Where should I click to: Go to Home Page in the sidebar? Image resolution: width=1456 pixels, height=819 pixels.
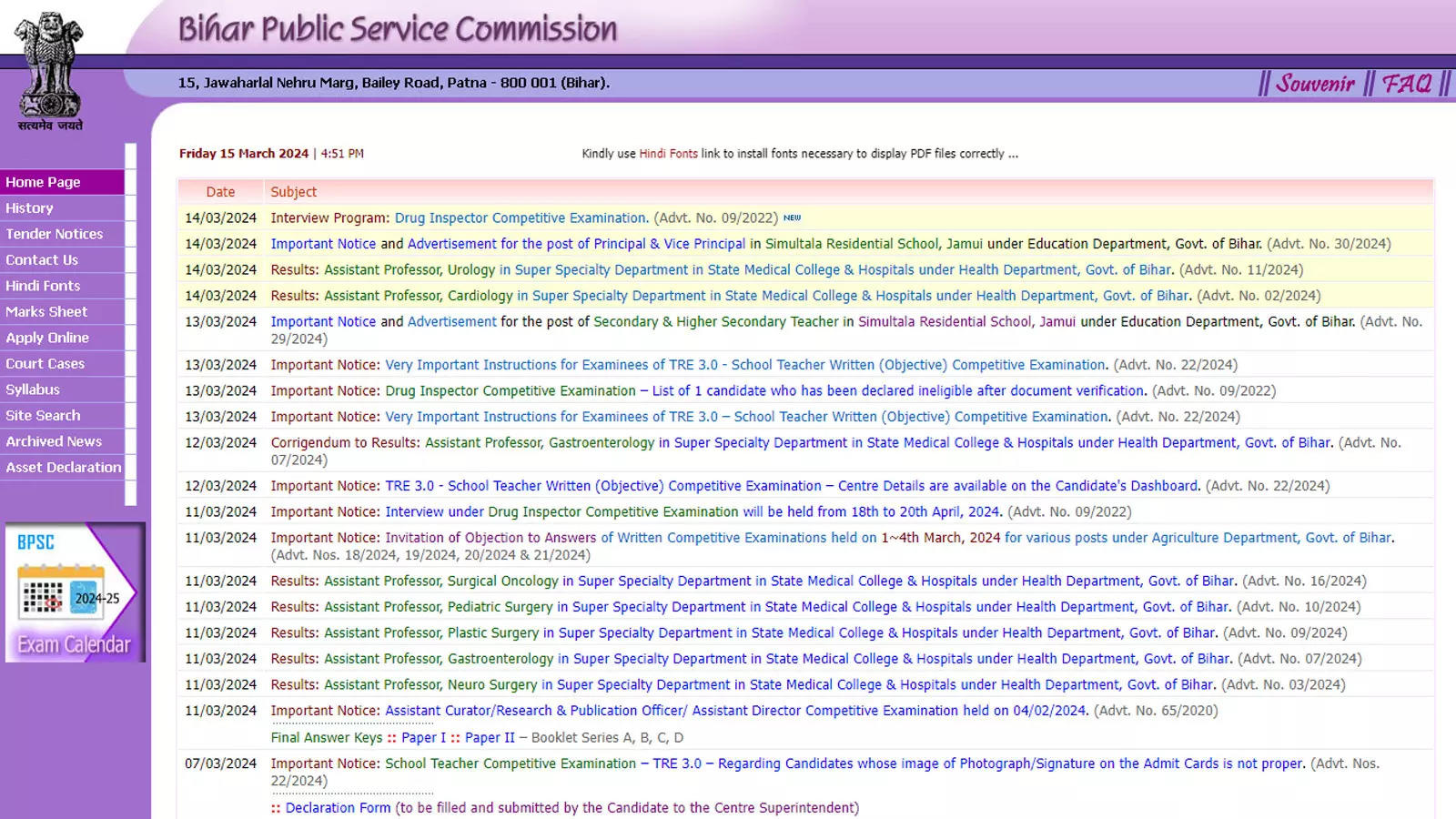click(62, 182)
